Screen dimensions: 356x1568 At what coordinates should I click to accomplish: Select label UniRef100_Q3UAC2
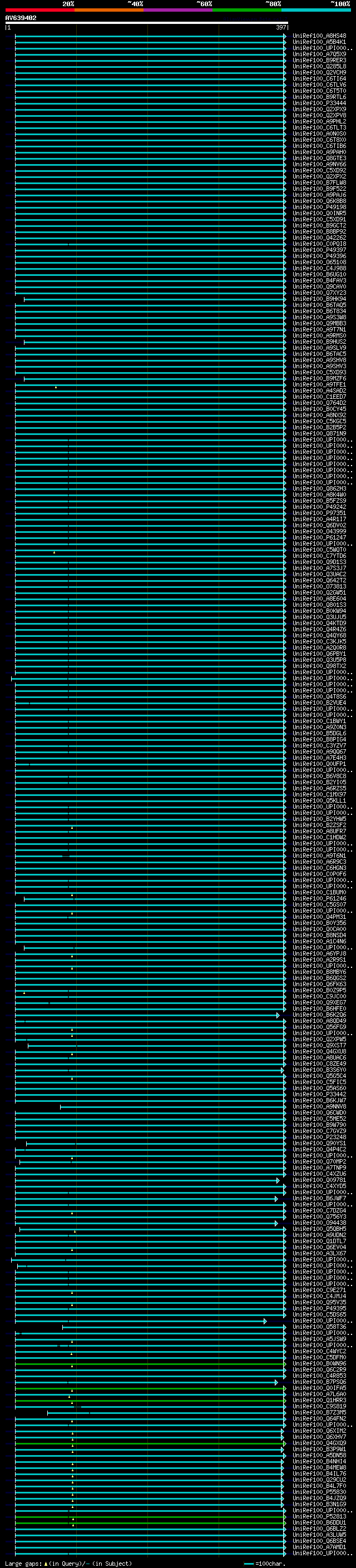pyautogui.click(x=319, y=575)
